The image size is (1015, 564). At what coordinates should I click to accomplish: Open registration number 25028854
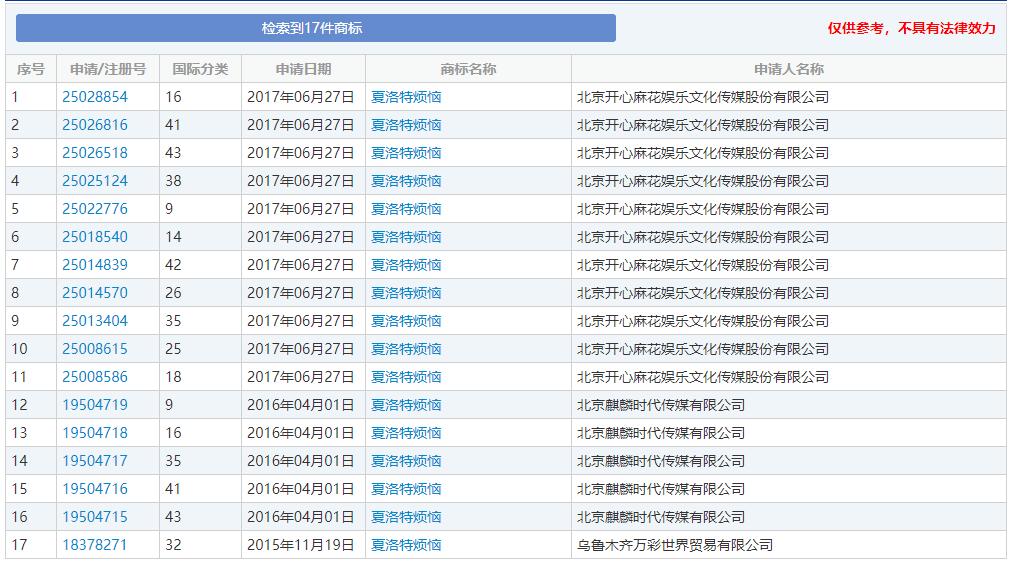click(95, 97)
